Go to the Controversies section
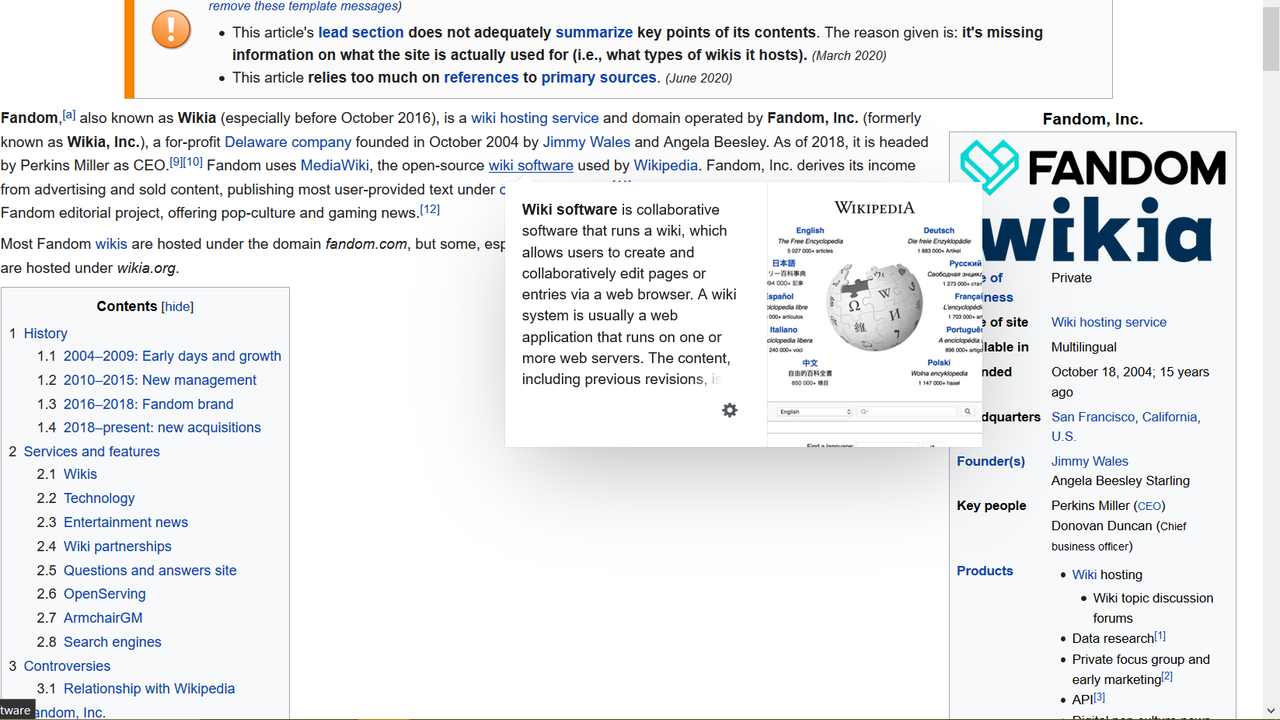The image size is (1280, 720). [67, 666]
